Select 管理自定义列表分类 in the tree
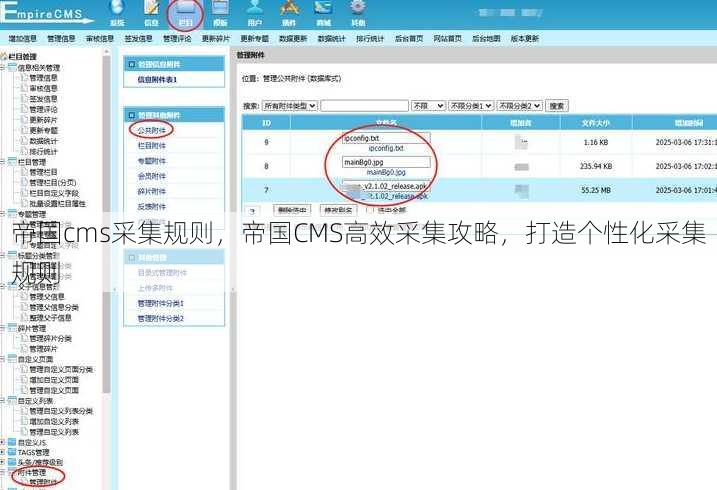Image resolution: width=717 pixels, height=490 pixels. click(61, 411)
